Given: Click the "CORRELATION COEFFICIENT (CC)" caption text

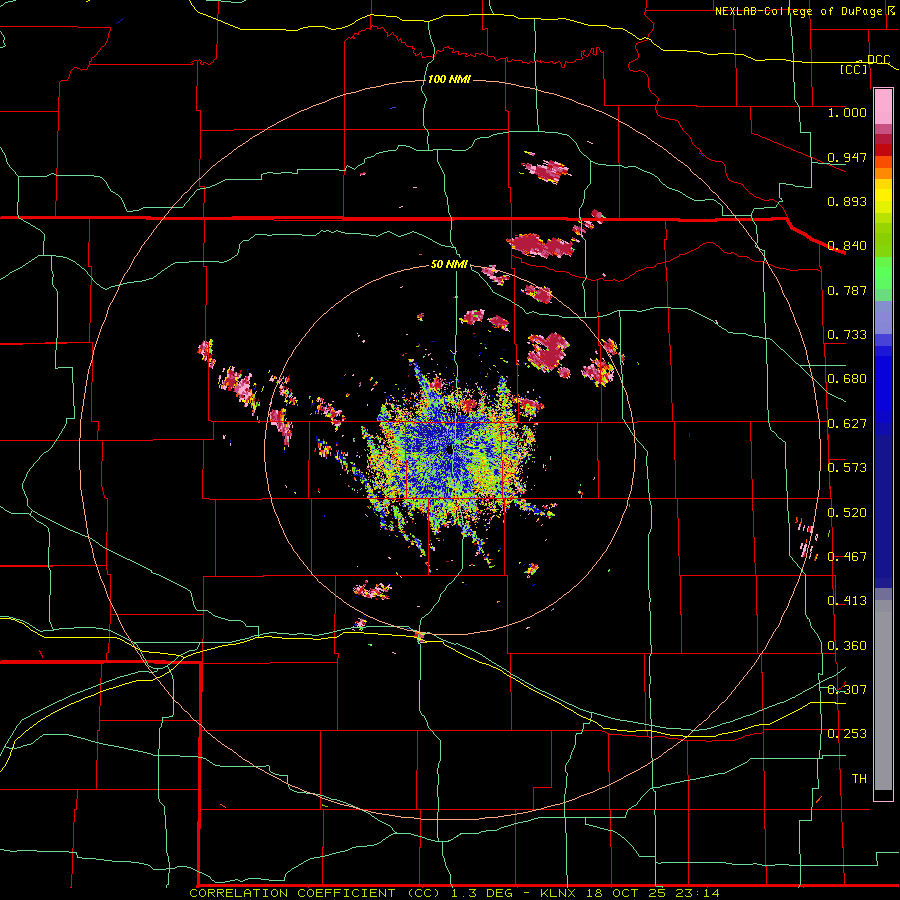Looking at the screenshot, I should pyautogui.click(x=315, y=893).
